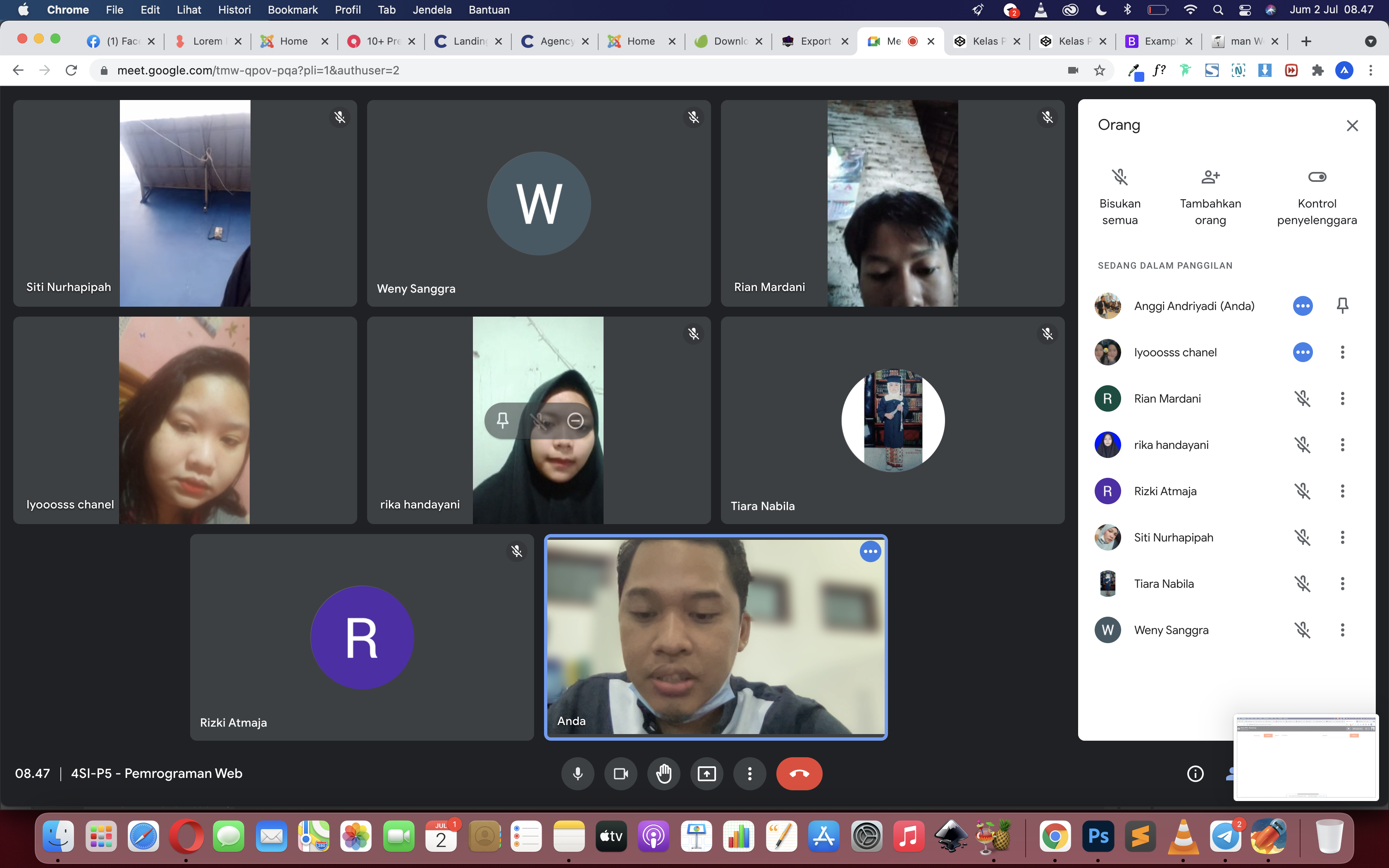Pin Anggi Andriyadi in participant list
The height and width of the screenshot is (868, 1389).
[x=1342, y=306]
